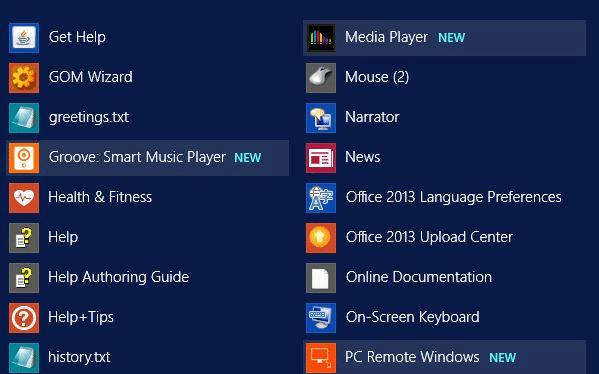Select the Help entry text
This screenshot has height=374, width=599.
point(63,237)
